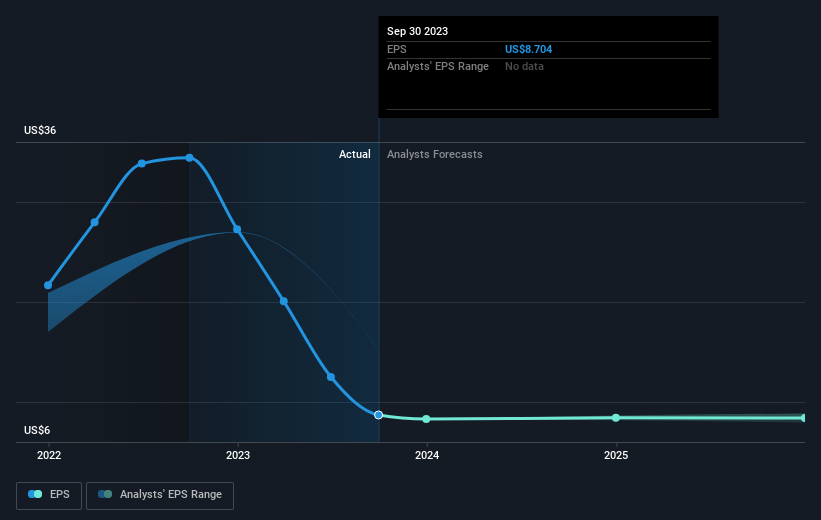Select the peak EPS data point near US$36

pos(190,158)
